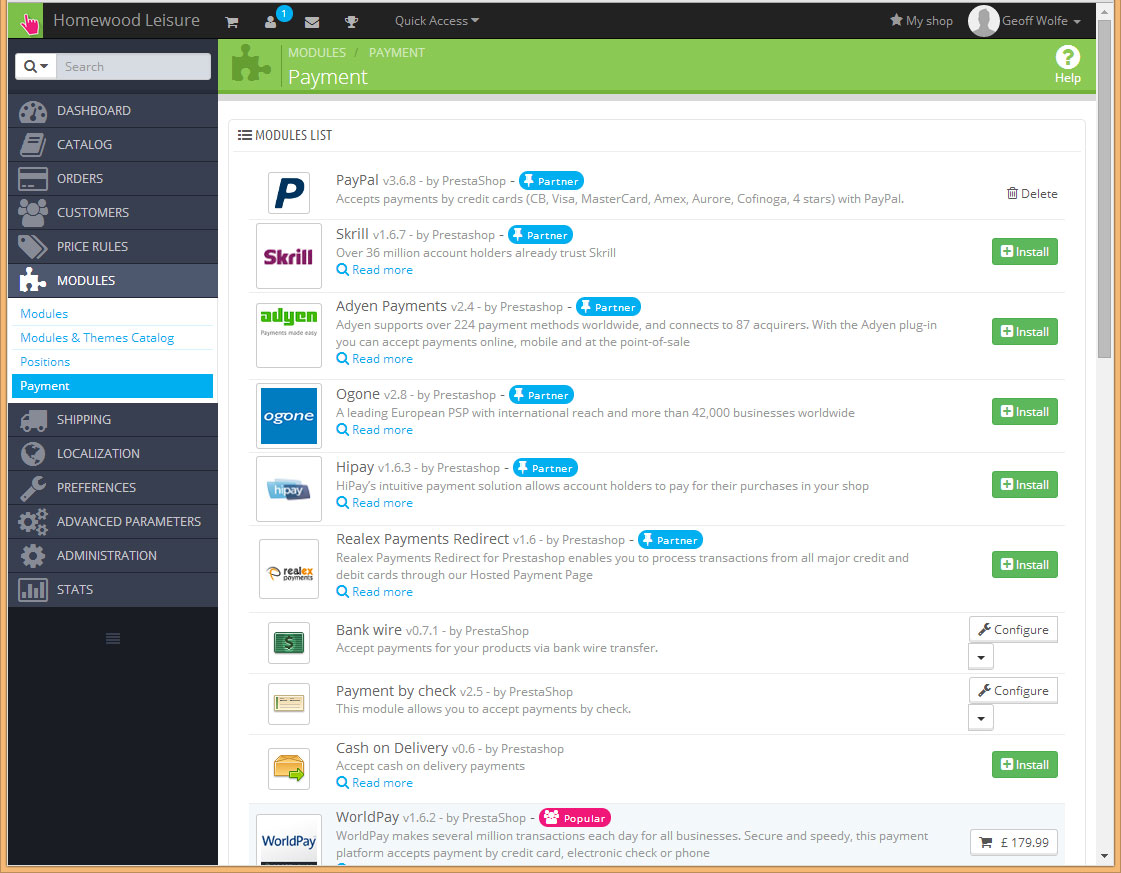
Task: Read more about Cash on Delivery
Action: [375, 783]
